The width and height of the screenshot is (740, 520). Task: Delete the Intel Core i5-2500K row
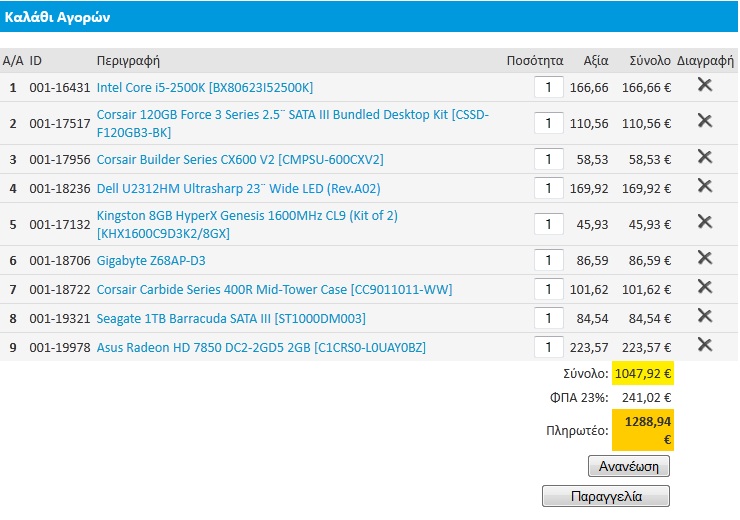[x=705, y=85]
